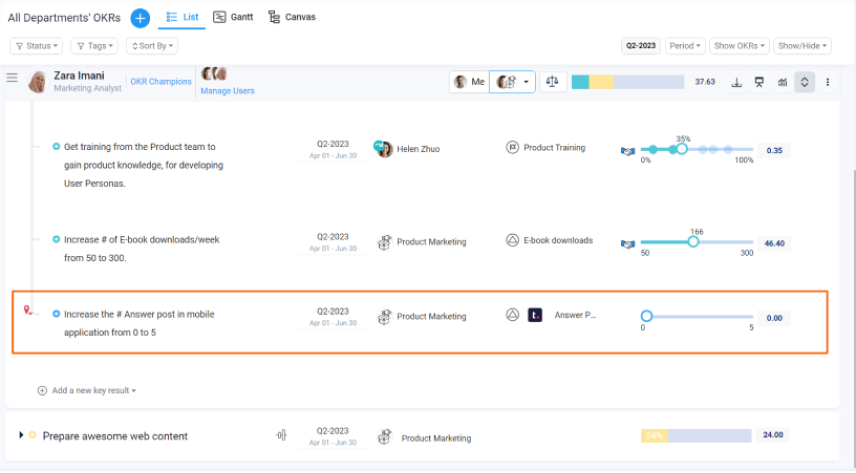Click the balance scale weights icon
Viewport: 856px width, 473px height.
click(552, 82)
